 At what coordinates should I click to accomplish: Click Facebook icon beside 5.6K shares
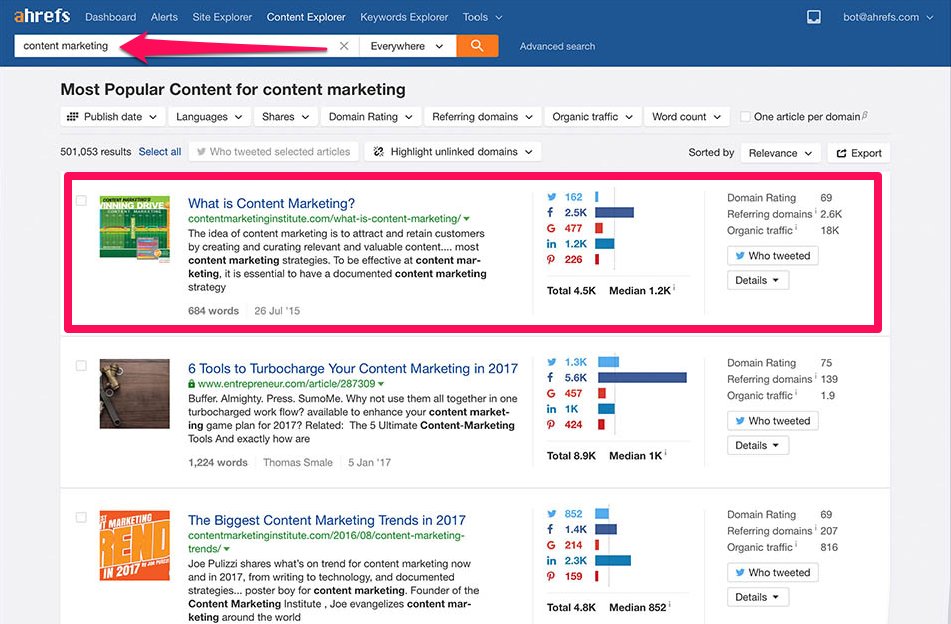[550, 377]
